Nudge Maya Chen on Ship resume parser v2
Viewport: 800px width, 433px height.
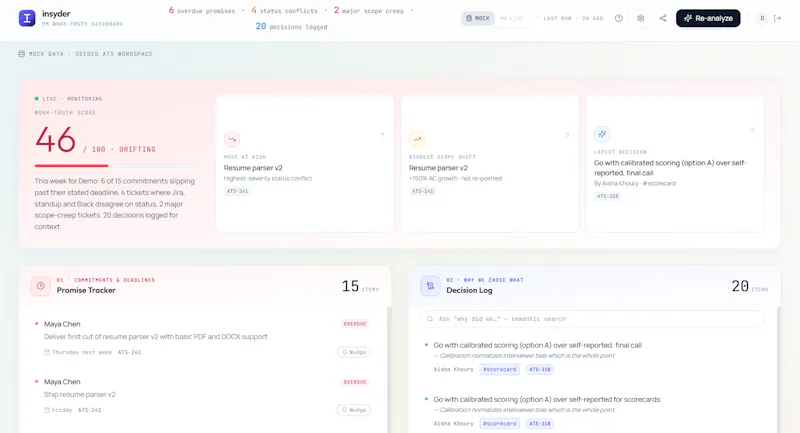click(x=354, y=410)
